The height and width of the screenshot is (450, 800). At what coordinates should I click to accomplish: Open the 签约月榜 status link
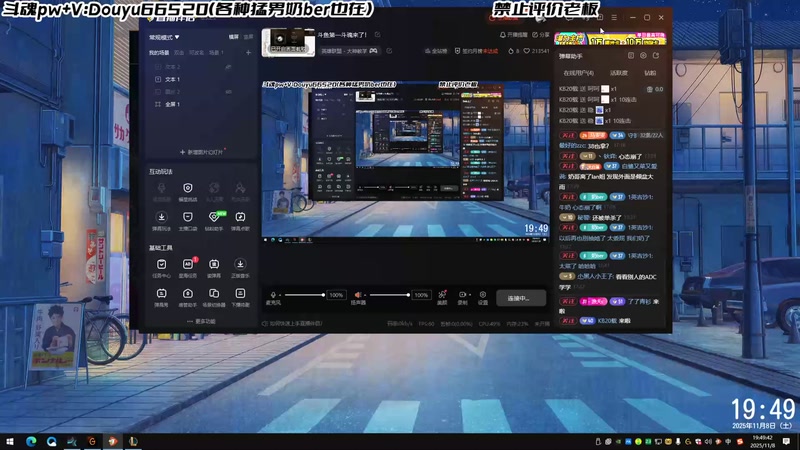tap(476, 51)
